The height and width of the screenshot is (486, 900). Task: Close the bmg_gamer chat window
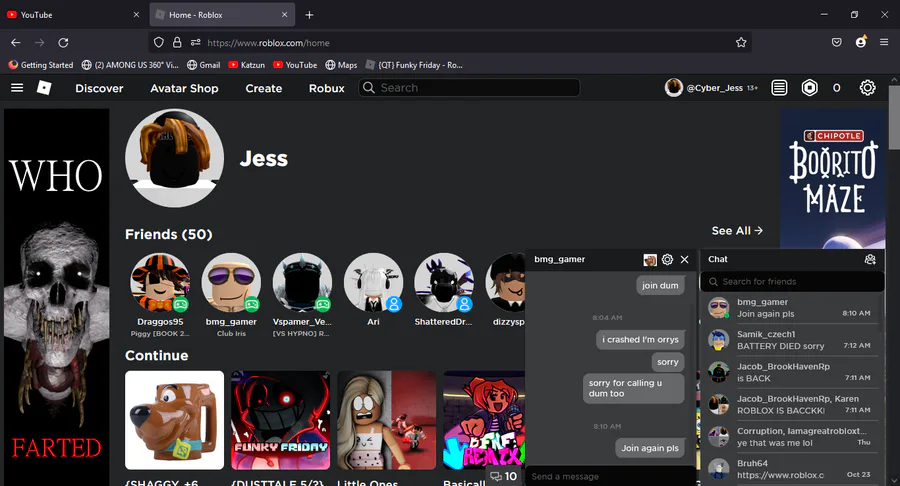tap(684, 259)
